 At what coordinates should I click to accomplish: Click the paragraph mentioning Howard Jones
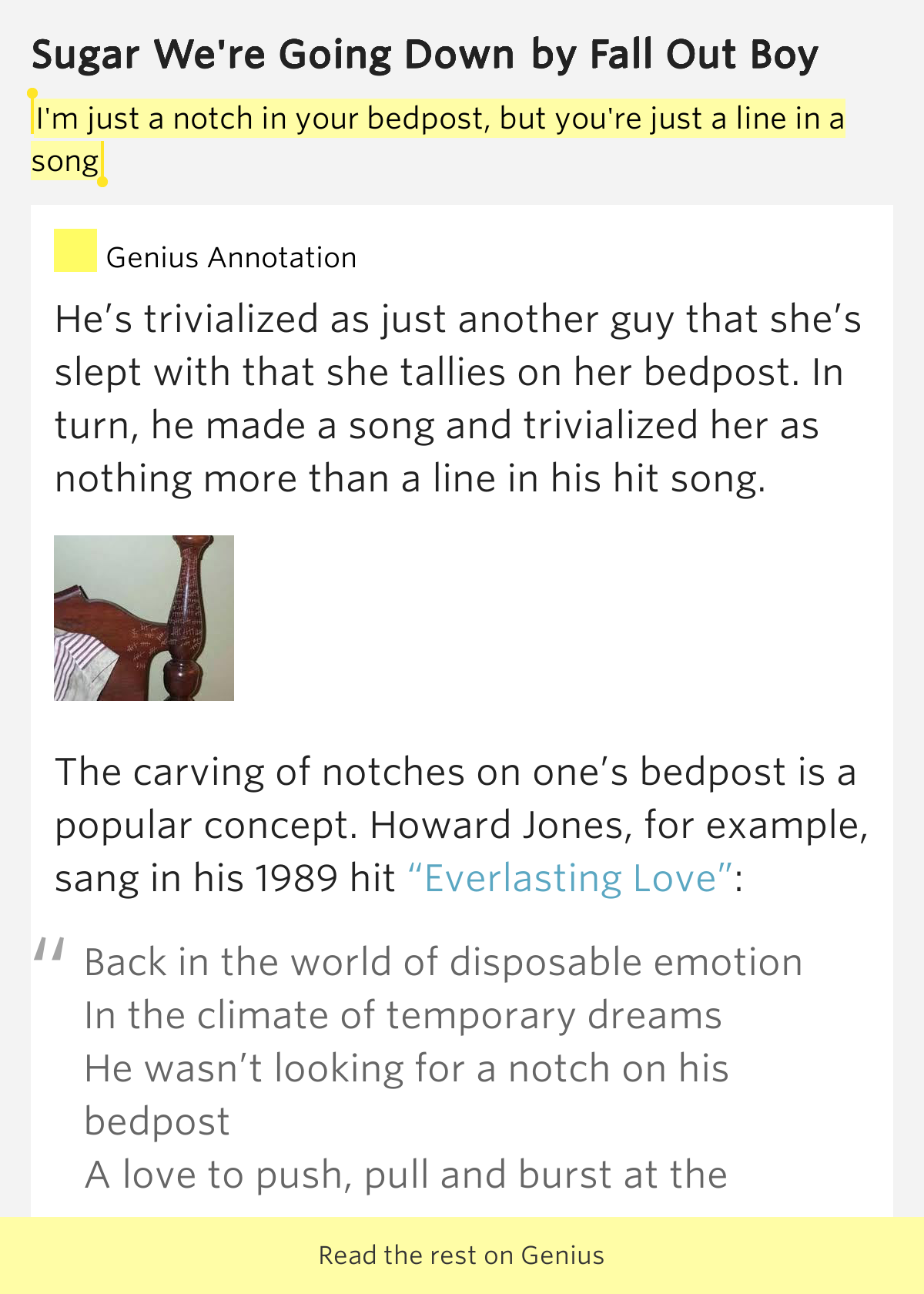pyautogui.click(x=462, y=825)
